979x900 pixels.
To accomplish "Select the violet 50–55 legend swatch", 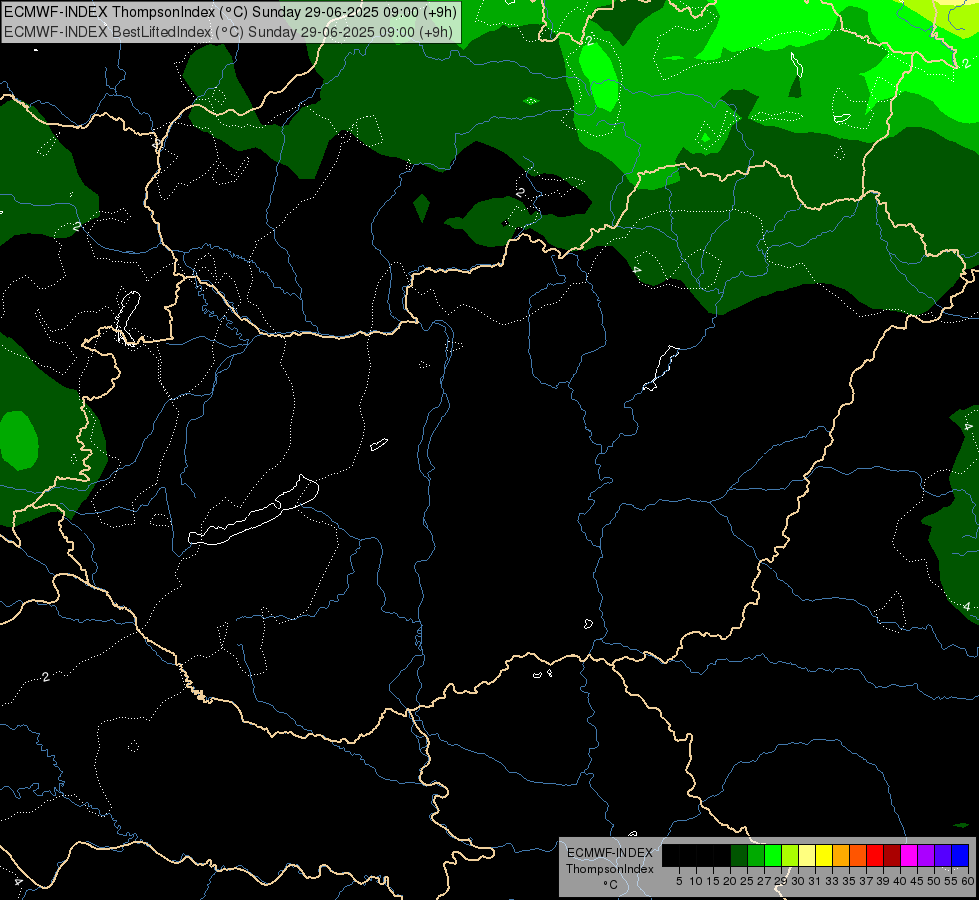I will coord(943,855).
